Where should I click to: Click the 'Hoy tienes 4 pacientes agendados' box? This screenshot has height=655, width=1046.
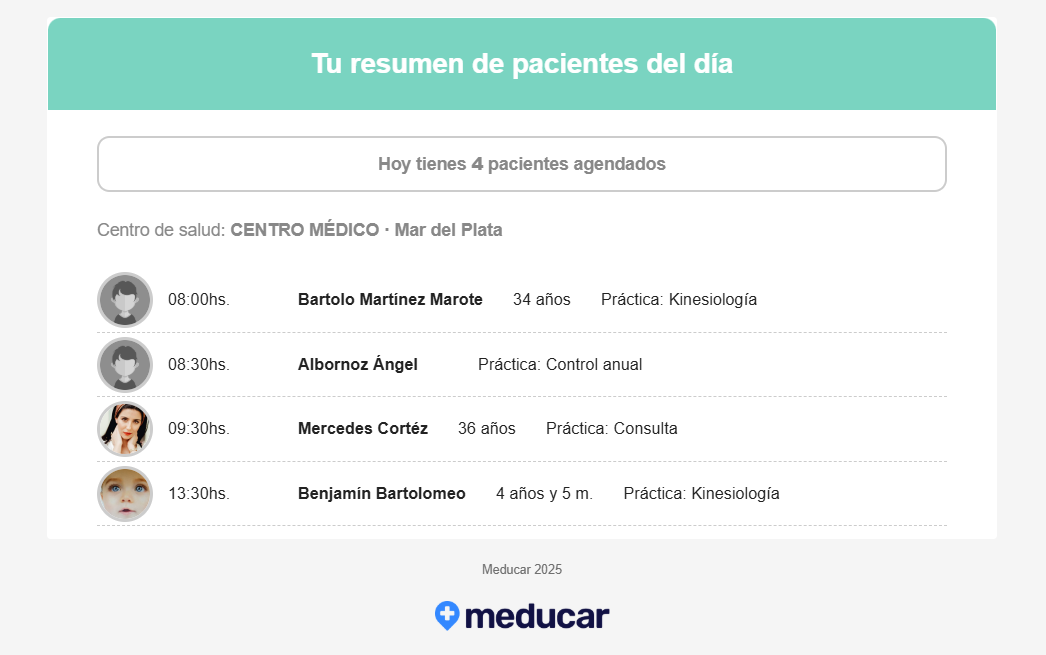(522, 164)
